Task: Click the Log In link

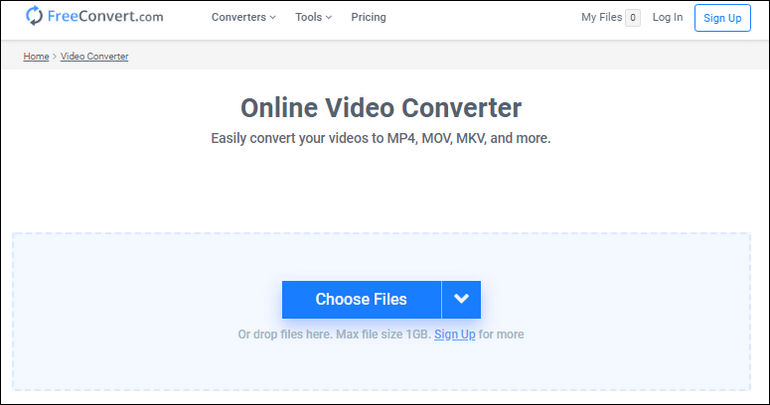Action: pyautogui.click(x=667, y=17)
